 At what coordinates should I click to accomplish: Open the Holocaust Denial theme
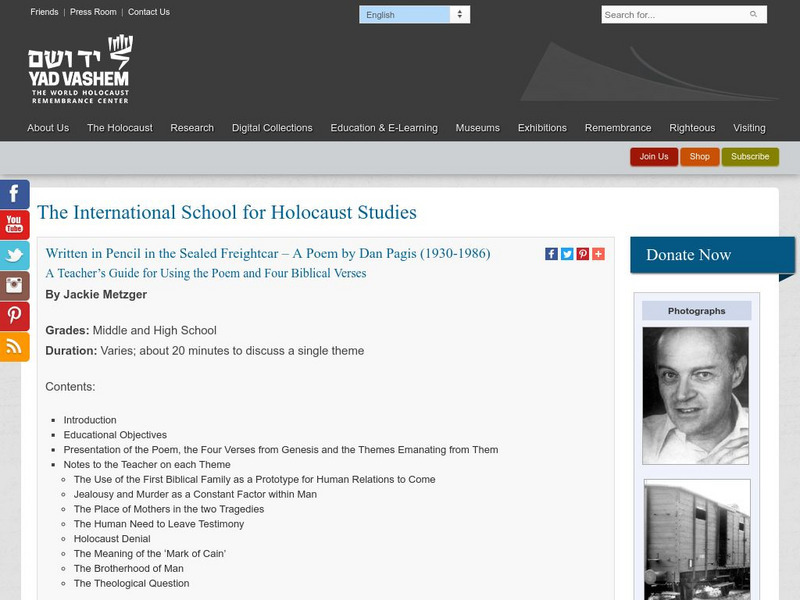click(x=112, y=538)
